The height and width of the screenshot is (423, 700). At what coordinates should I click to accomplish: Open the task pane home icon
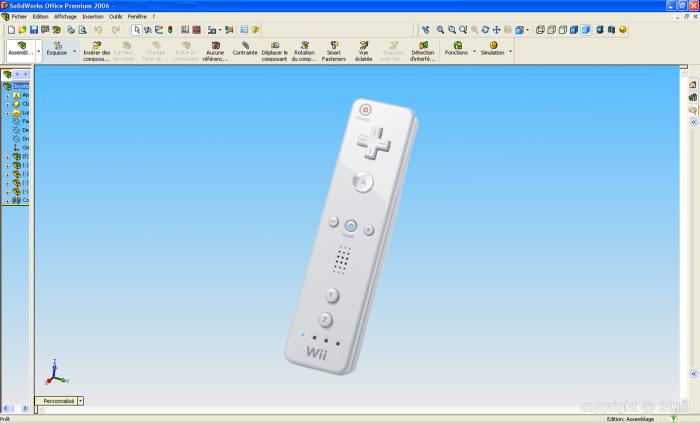click(x=693, y=85)
